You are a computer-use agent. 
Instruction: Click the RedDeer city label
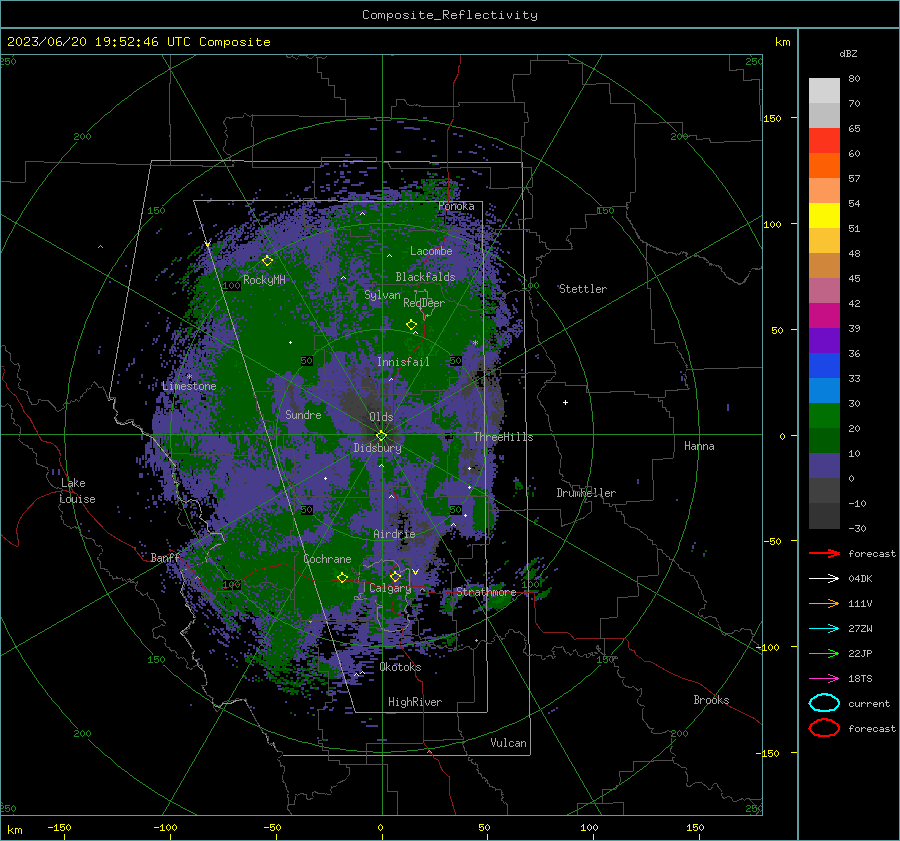pyautogui.click(x=424, y=303)
